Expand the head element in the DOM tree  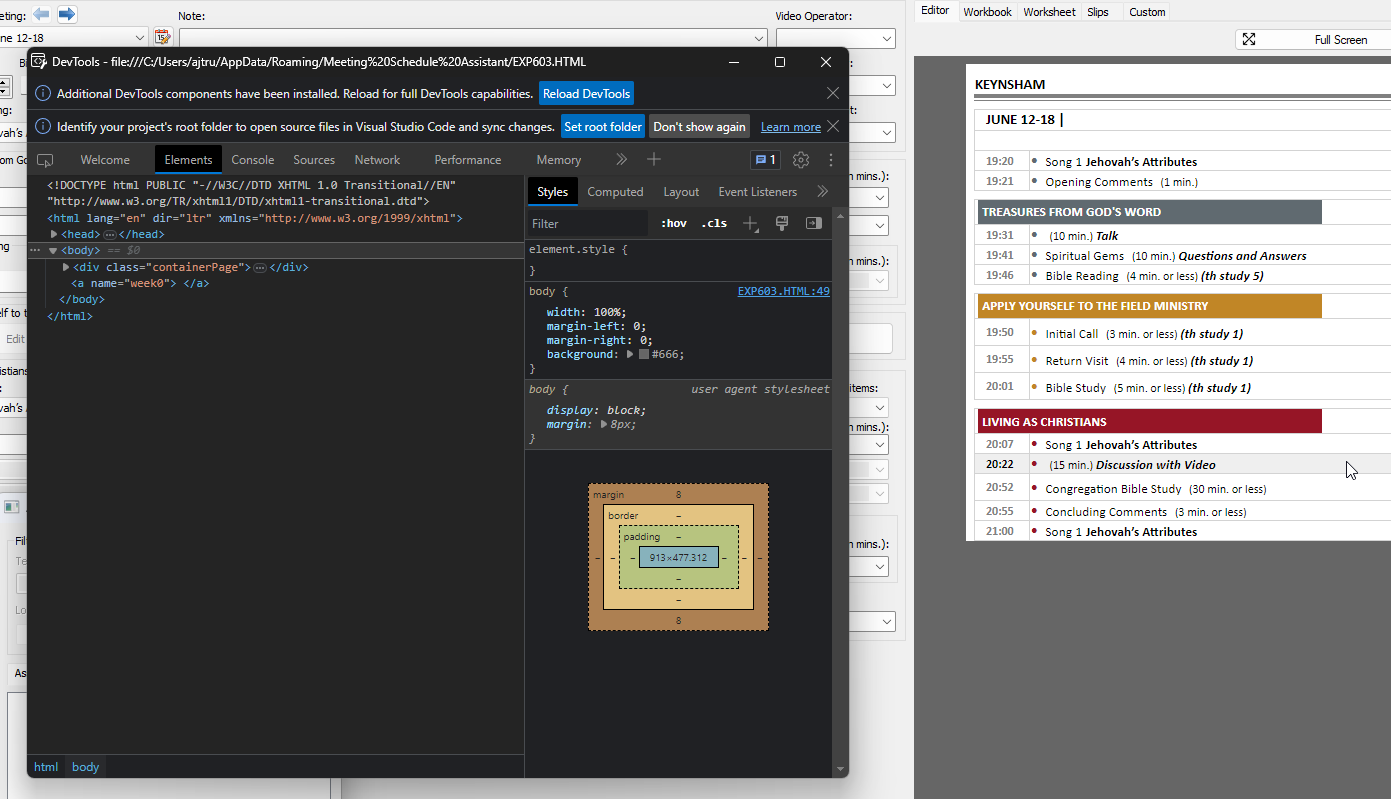tap(55, 233)
